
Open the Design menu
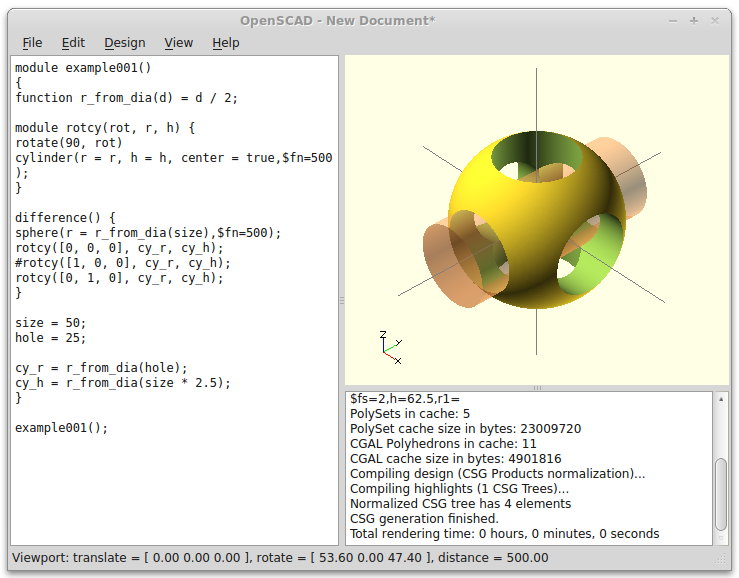point(124,42)
